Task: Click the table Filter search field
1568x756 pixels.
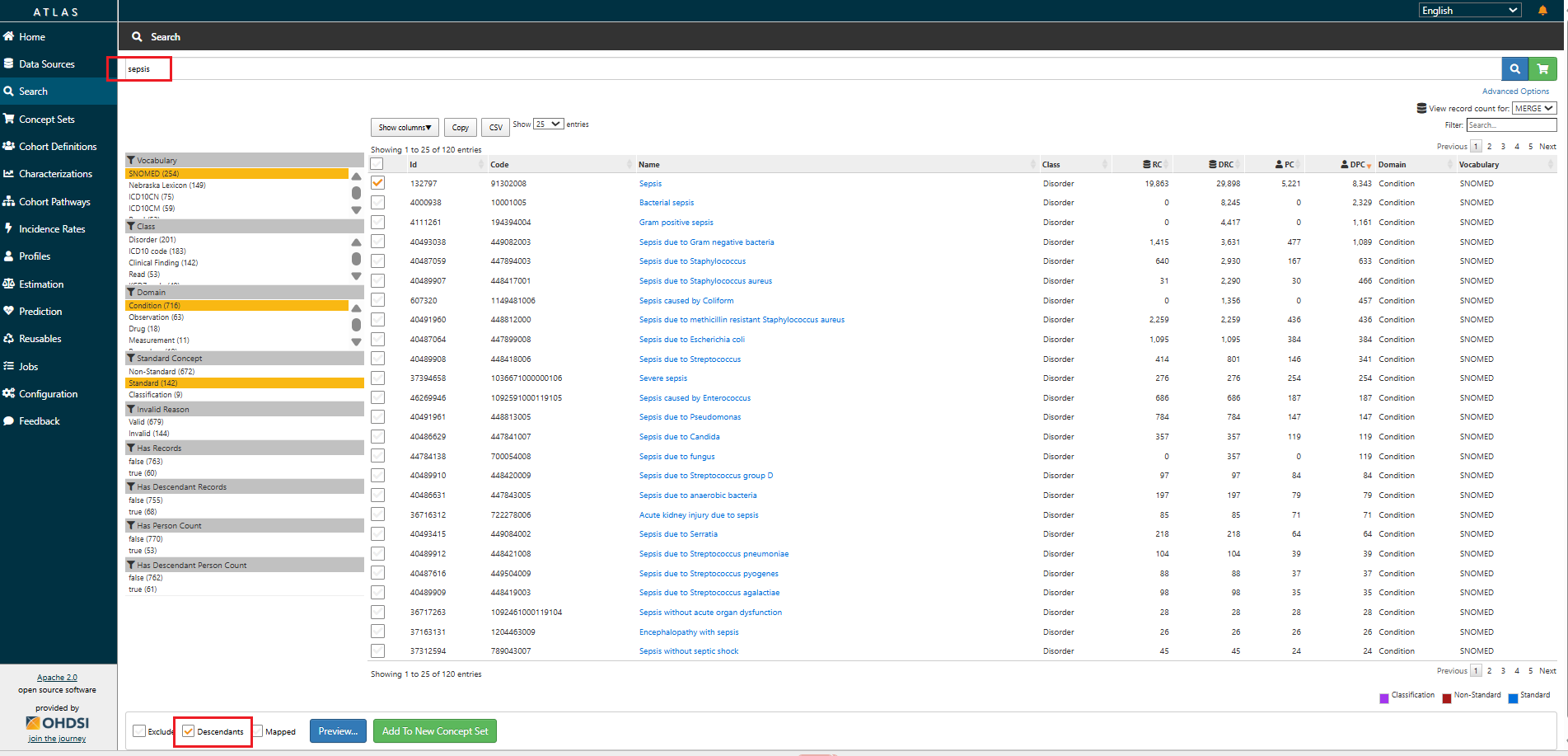Action: [x=1511, y=125]
